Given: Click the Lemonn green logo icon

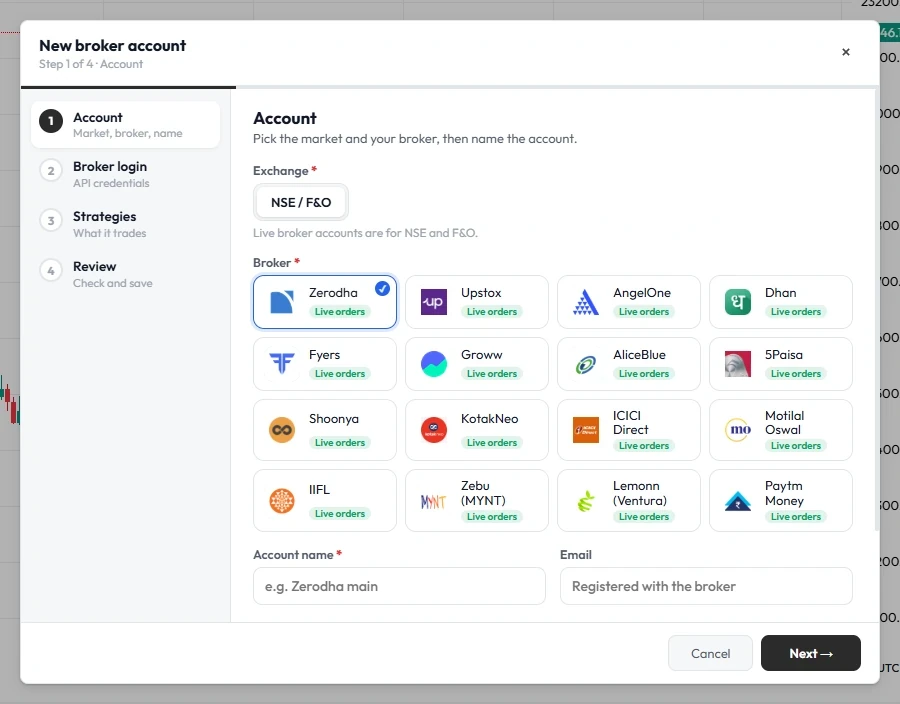Looking at the screenshot, I should (x=586, y=501).
